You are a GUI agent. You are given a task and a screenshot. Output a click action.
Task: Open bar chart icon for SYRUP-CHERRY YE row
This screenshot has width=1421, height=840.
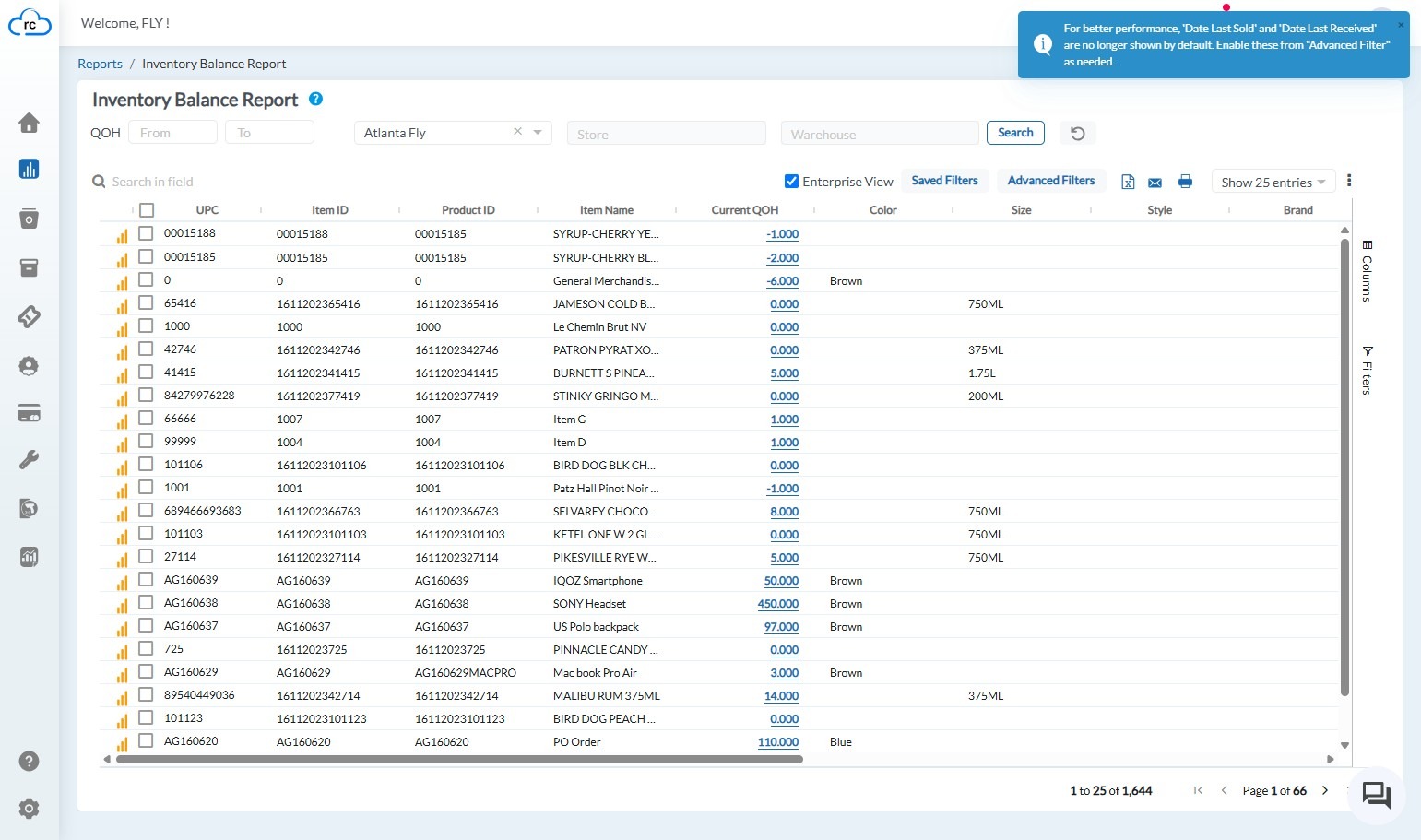click(122, 236)
